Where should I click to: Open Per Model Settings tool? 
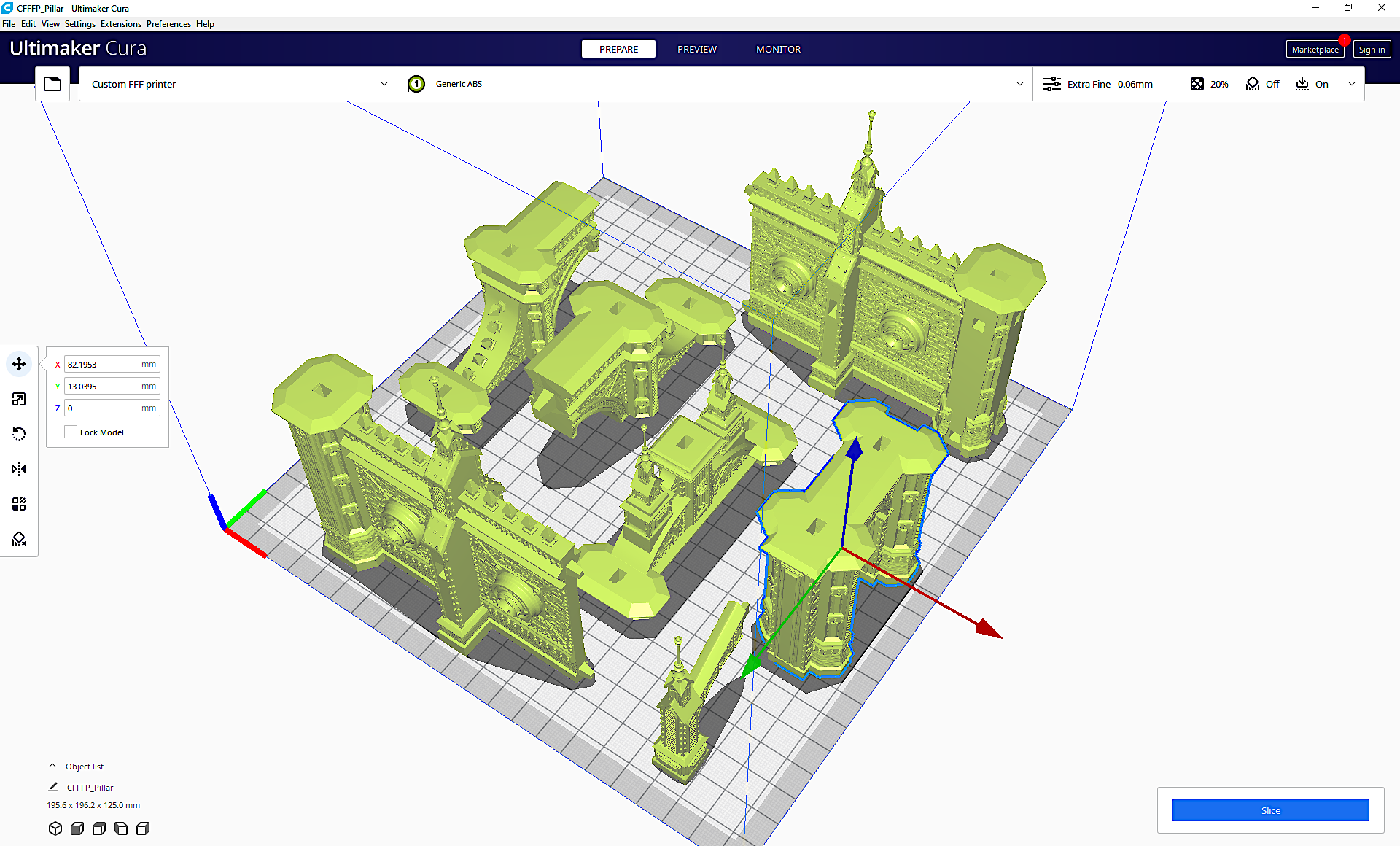coord(19,504)
